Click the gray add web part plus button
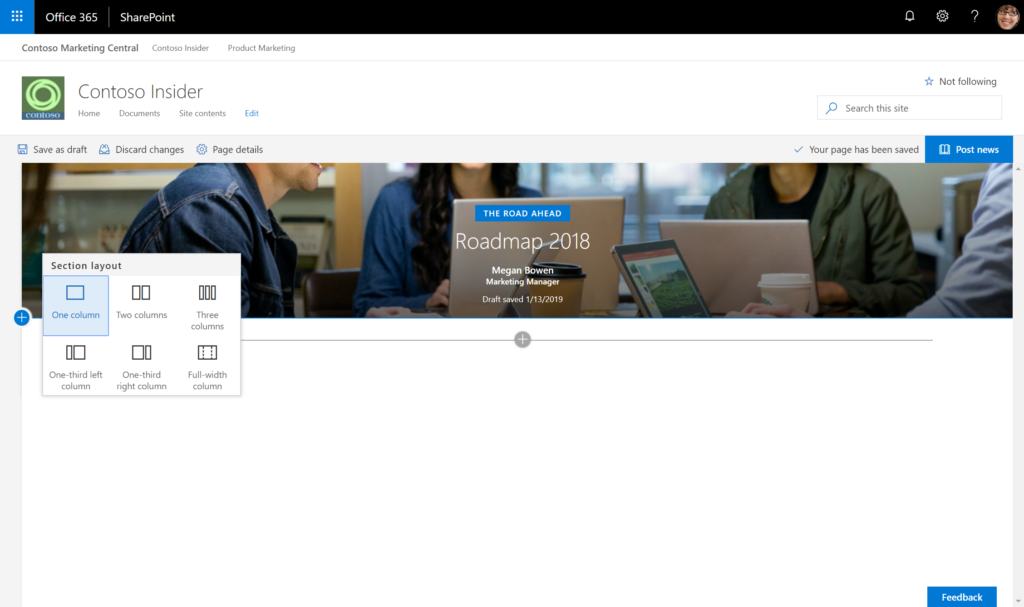Image resolution: width=1024 pixels, height=607 pixels. click(522, 339)
